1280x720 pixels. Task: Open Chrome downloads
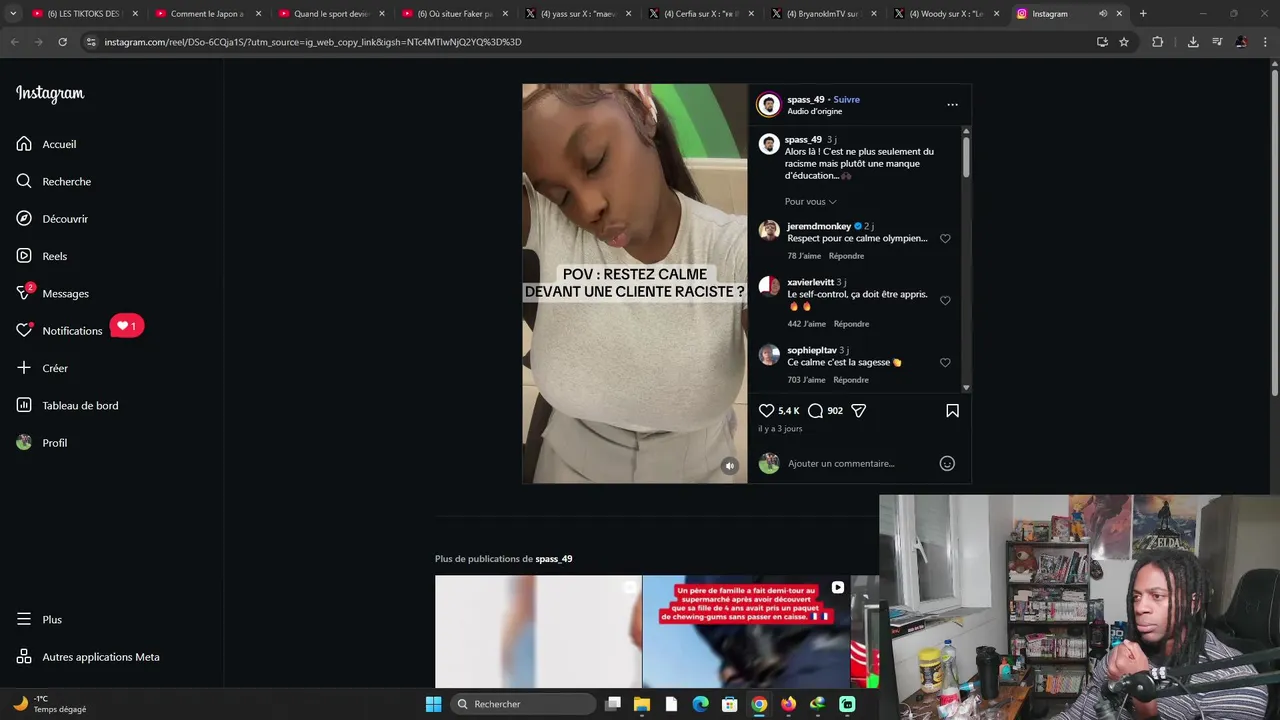click(x=1193, y=42)
